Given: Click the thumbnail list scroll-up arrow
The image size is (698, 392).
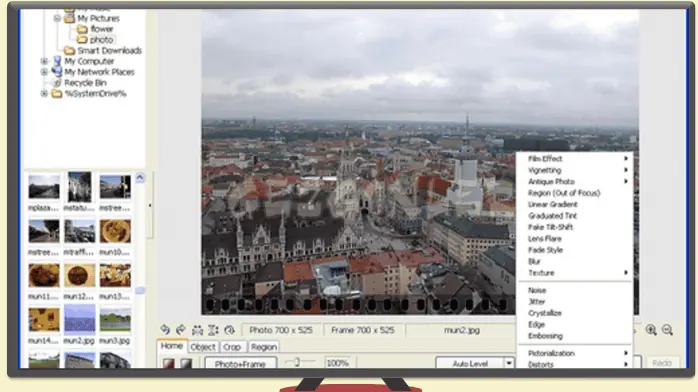Looking at the screenshot, I should [x=140, y=178].
